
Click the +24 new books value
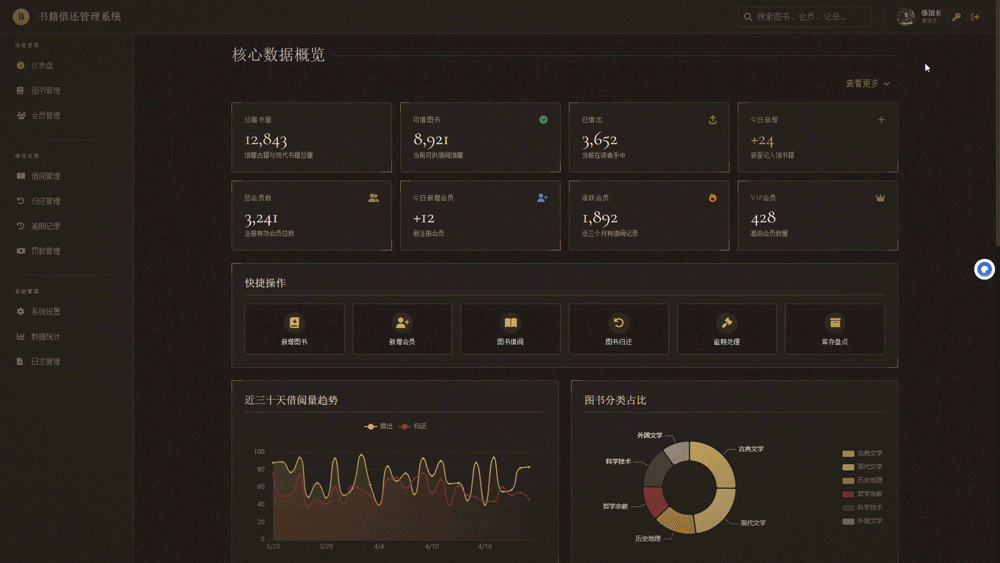(761, 140)
